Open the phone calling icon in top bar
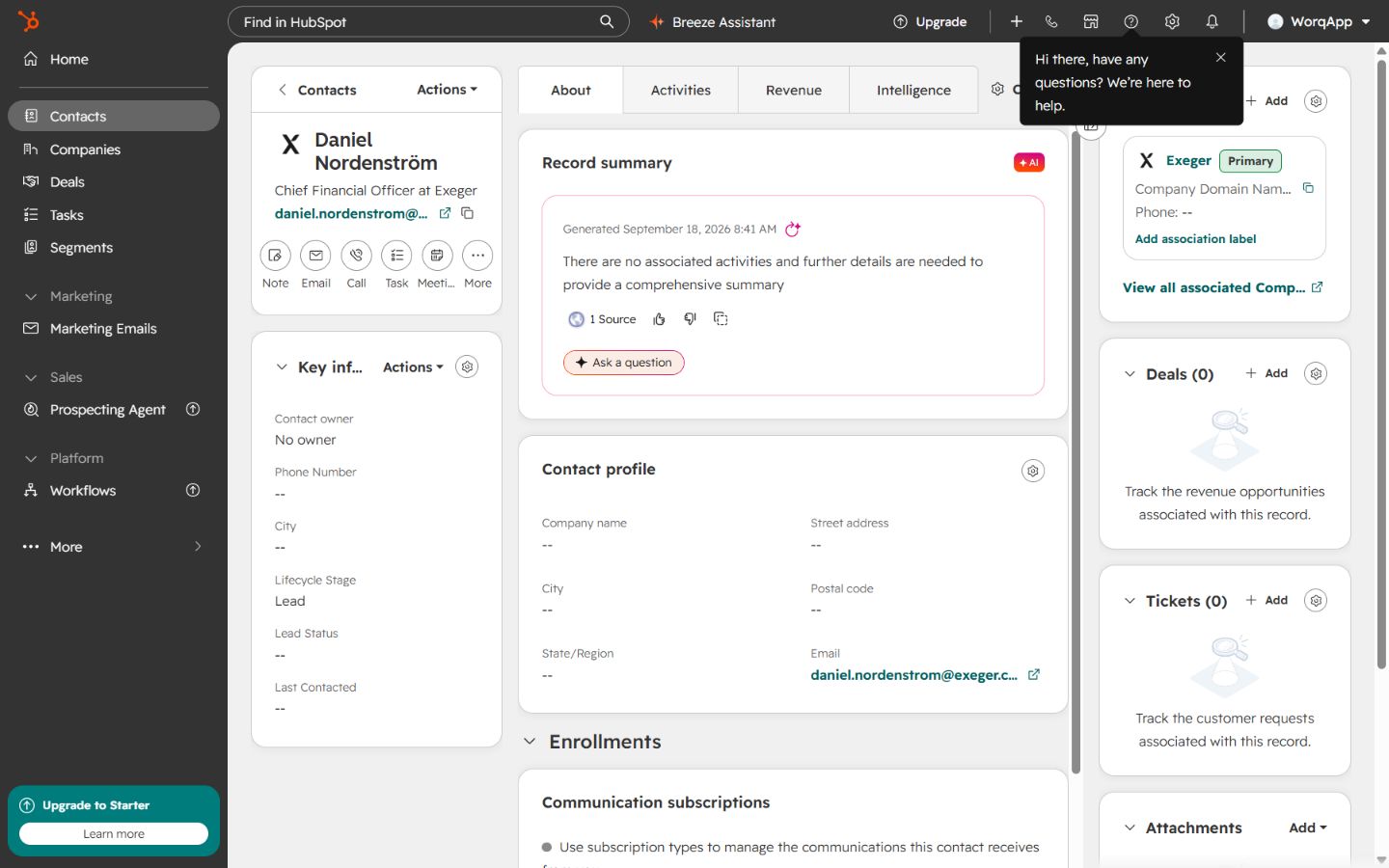Screen dimensions: 1389x868 [x=1051, y=21]
